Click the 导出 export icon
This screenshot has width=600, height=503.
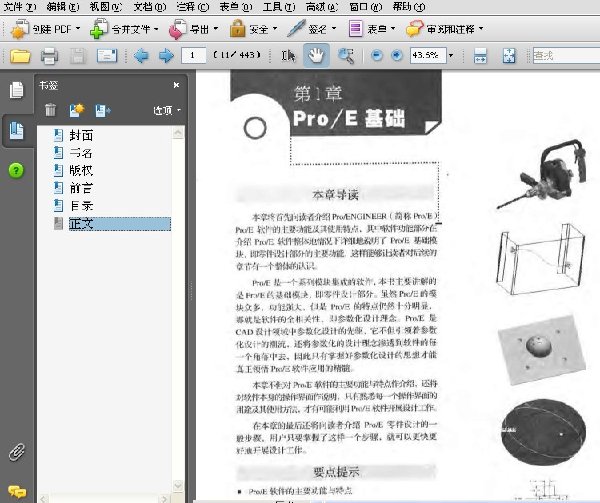tap(177, 29)
